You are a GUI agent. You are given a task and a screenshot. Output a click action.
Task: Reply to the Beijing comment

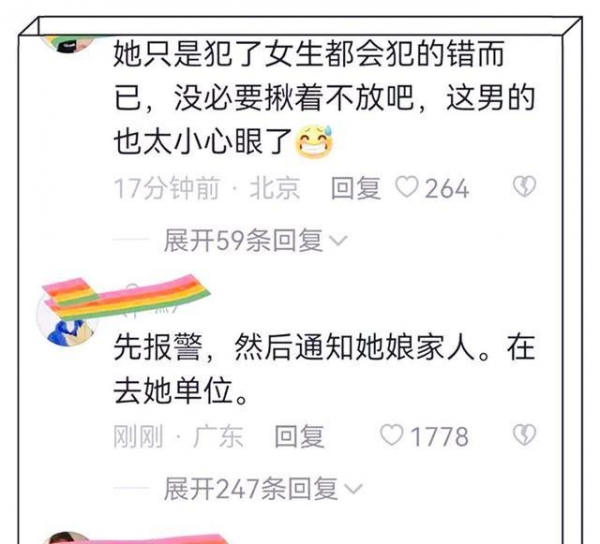click(x=355, y=188)
